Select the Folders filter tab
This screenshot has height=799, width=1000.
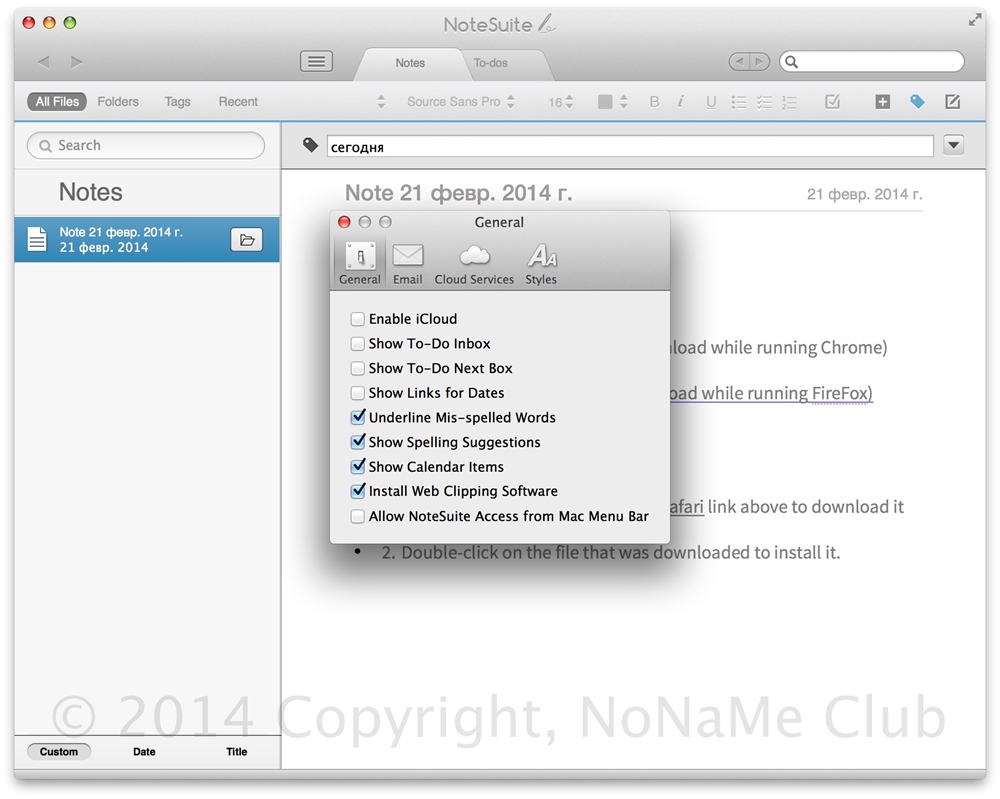pos(118,102)
